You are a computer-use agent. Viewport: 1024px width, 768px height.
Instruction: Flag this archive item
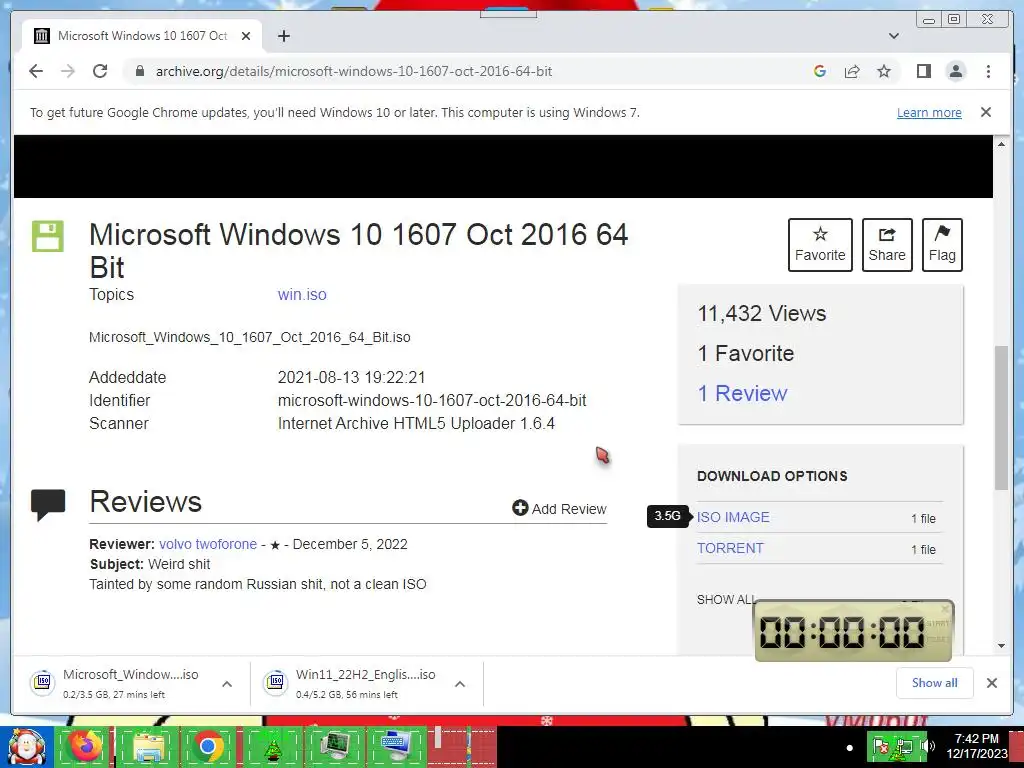click(942, 245)
